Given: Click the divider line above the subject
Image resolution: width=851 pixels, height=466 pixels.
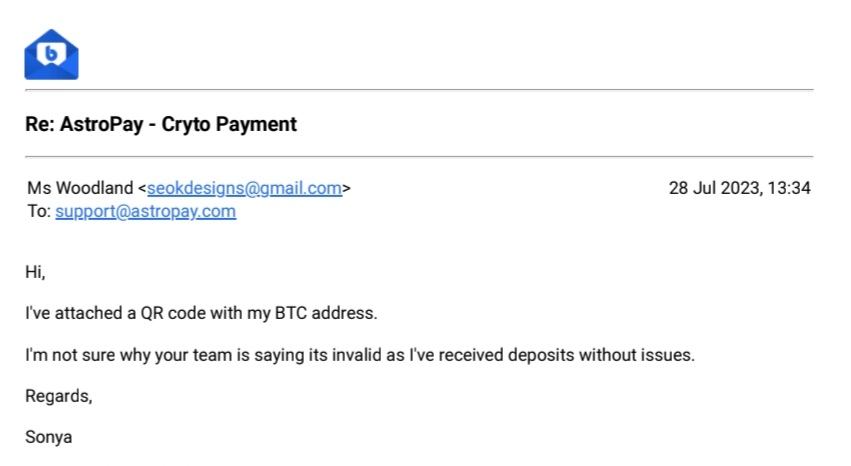Looking at the screenshot, I should 418,90.
